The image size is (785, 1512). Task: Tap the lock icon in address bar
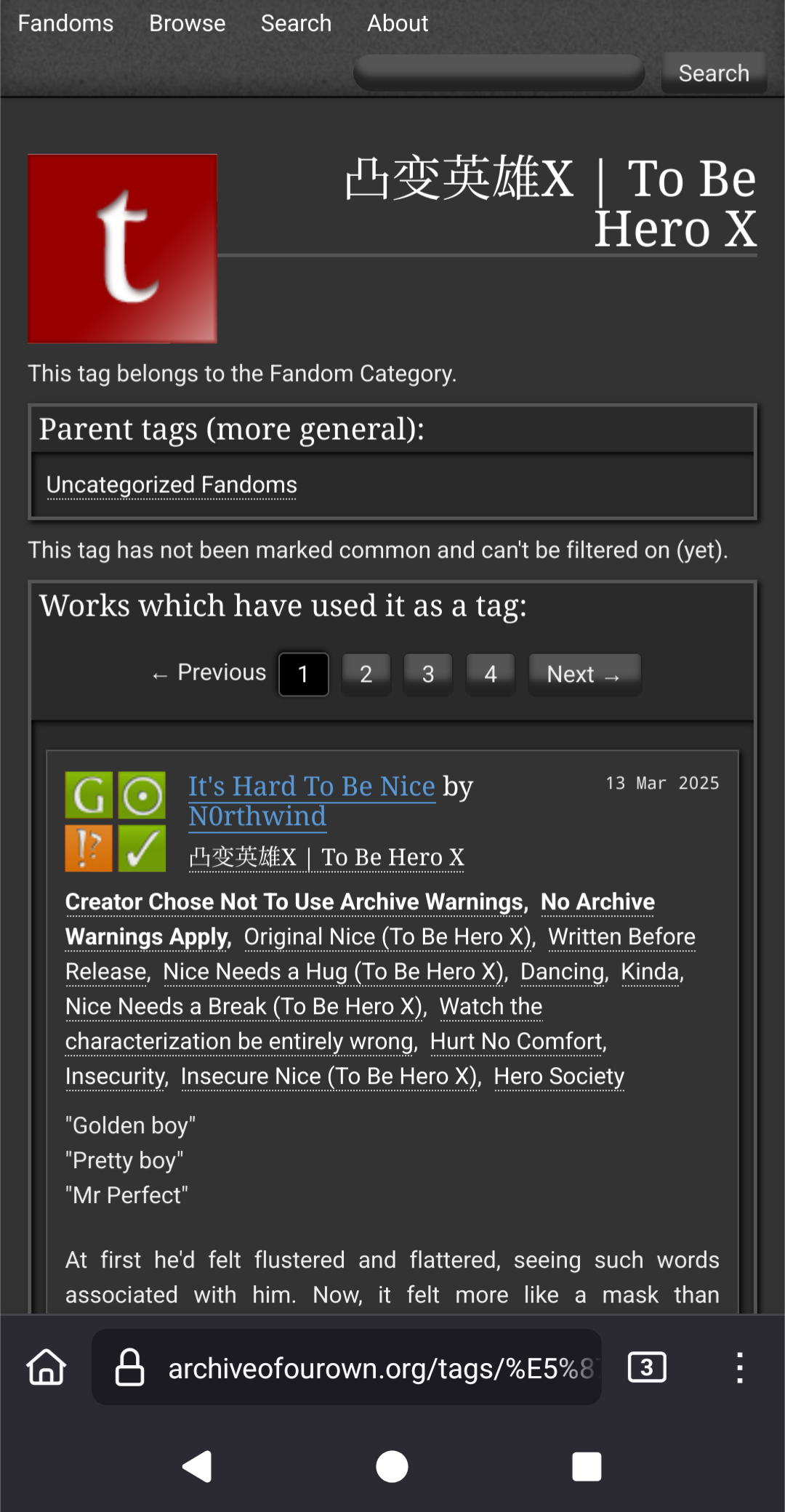[130, 1367]
